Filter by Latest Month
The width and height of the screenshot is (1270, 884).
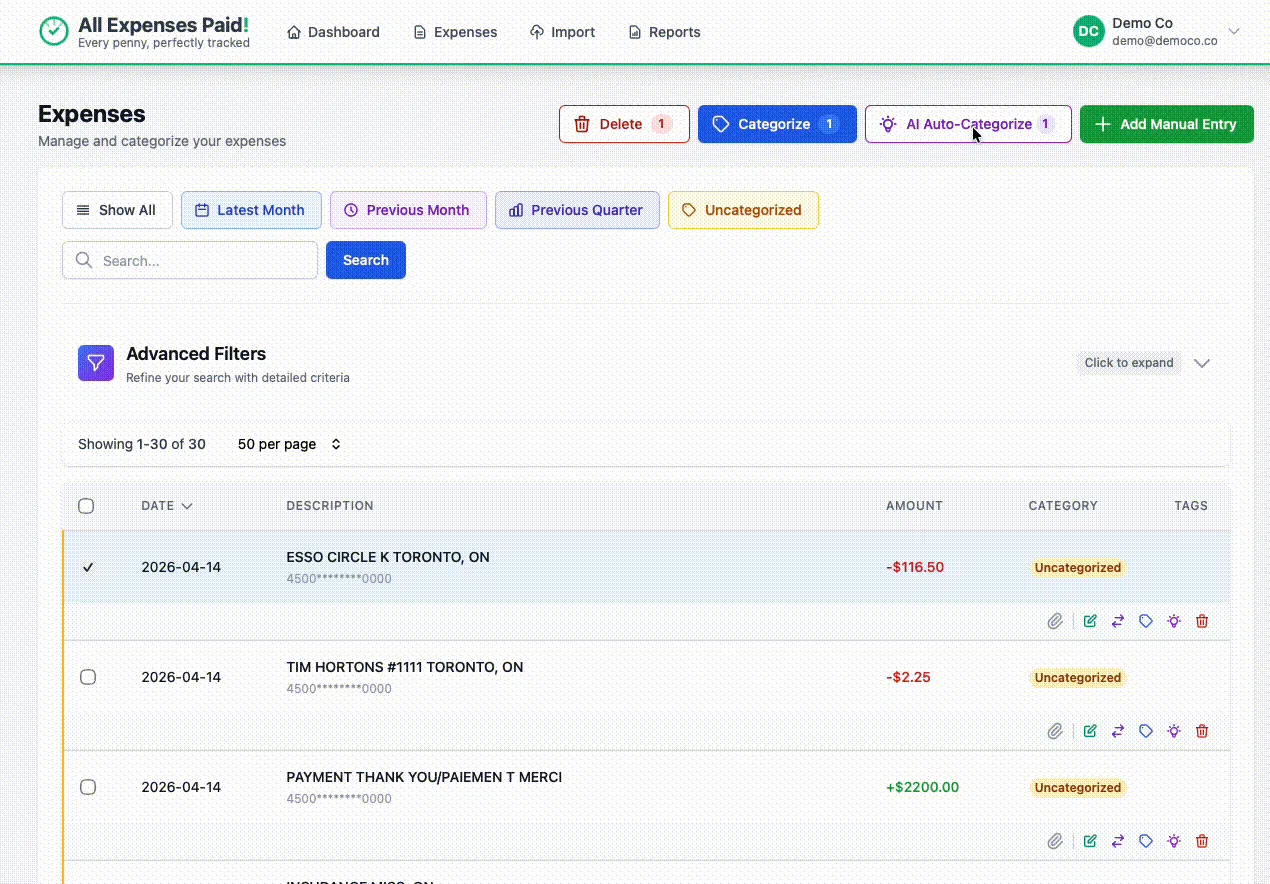click(x=251, y=210)
